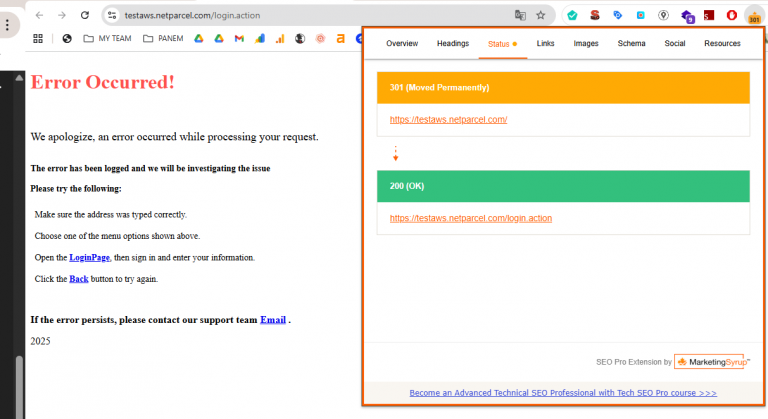
Task: Open the apps grid in the bookmarks bar
Action: pyautogui.click(x=38, y=38)
